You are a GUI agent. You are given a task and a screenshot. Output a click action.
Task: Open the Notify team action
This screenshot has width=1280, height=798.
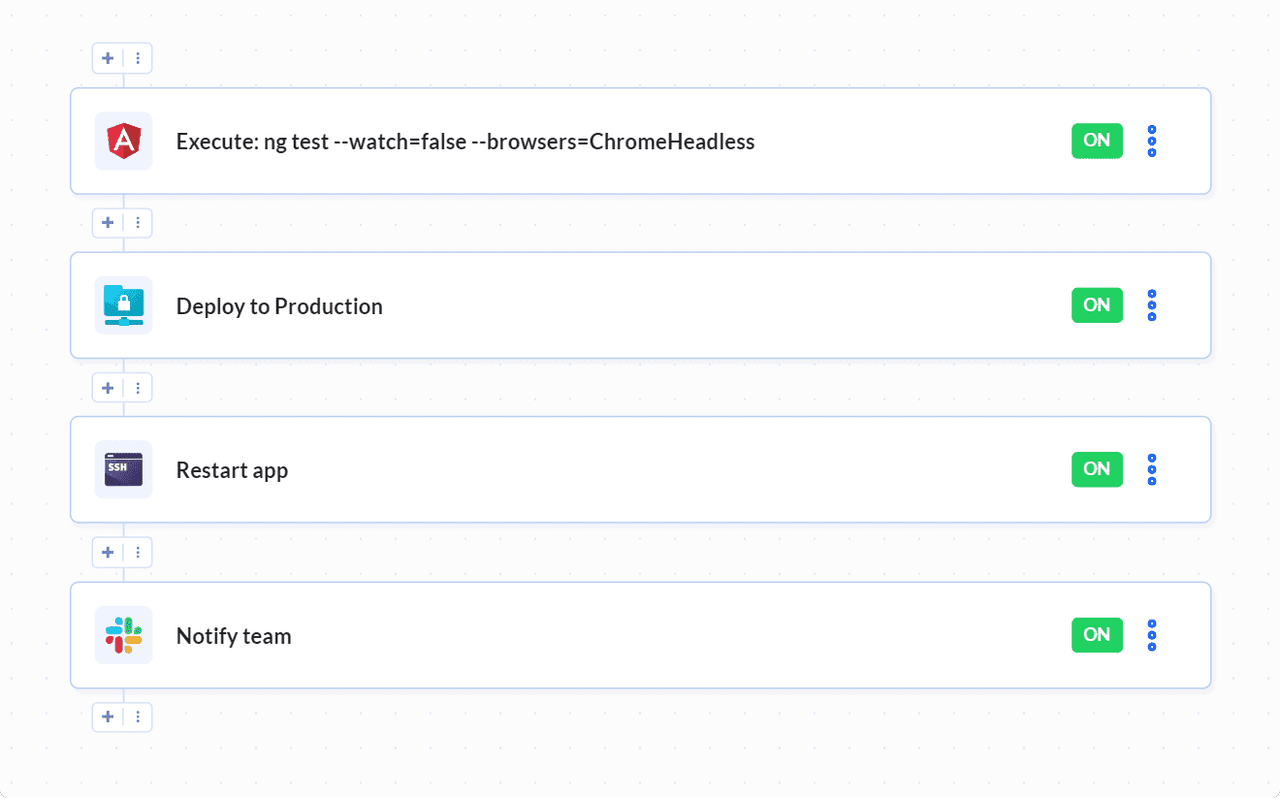[x=640, y=635]
